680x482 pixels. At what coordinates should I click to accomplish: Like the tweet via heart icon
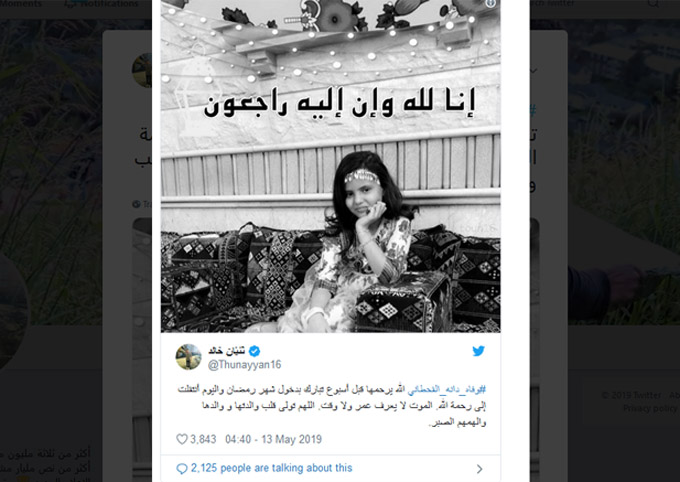[182, 439]
